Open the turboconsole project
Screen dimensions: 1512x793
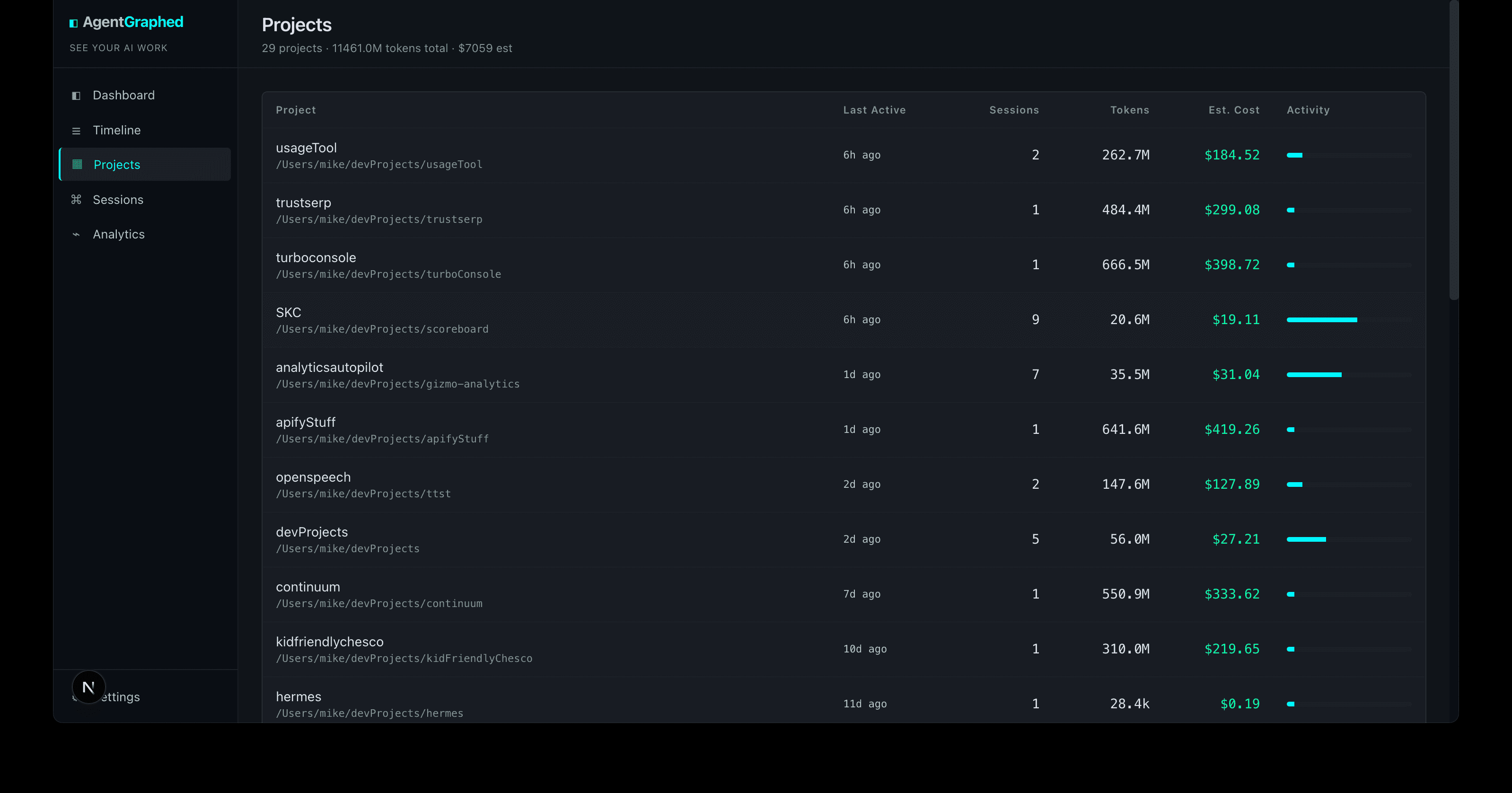pos(316,258)
